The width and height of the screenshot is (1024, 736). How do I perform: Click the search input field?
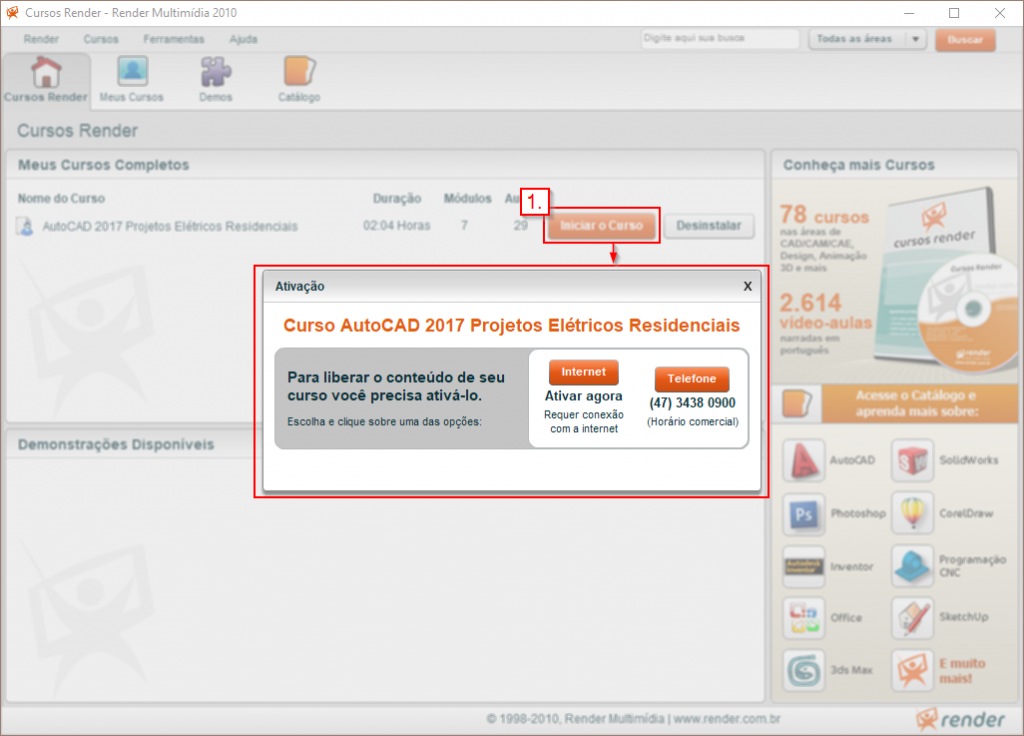[x=718, y=38]
